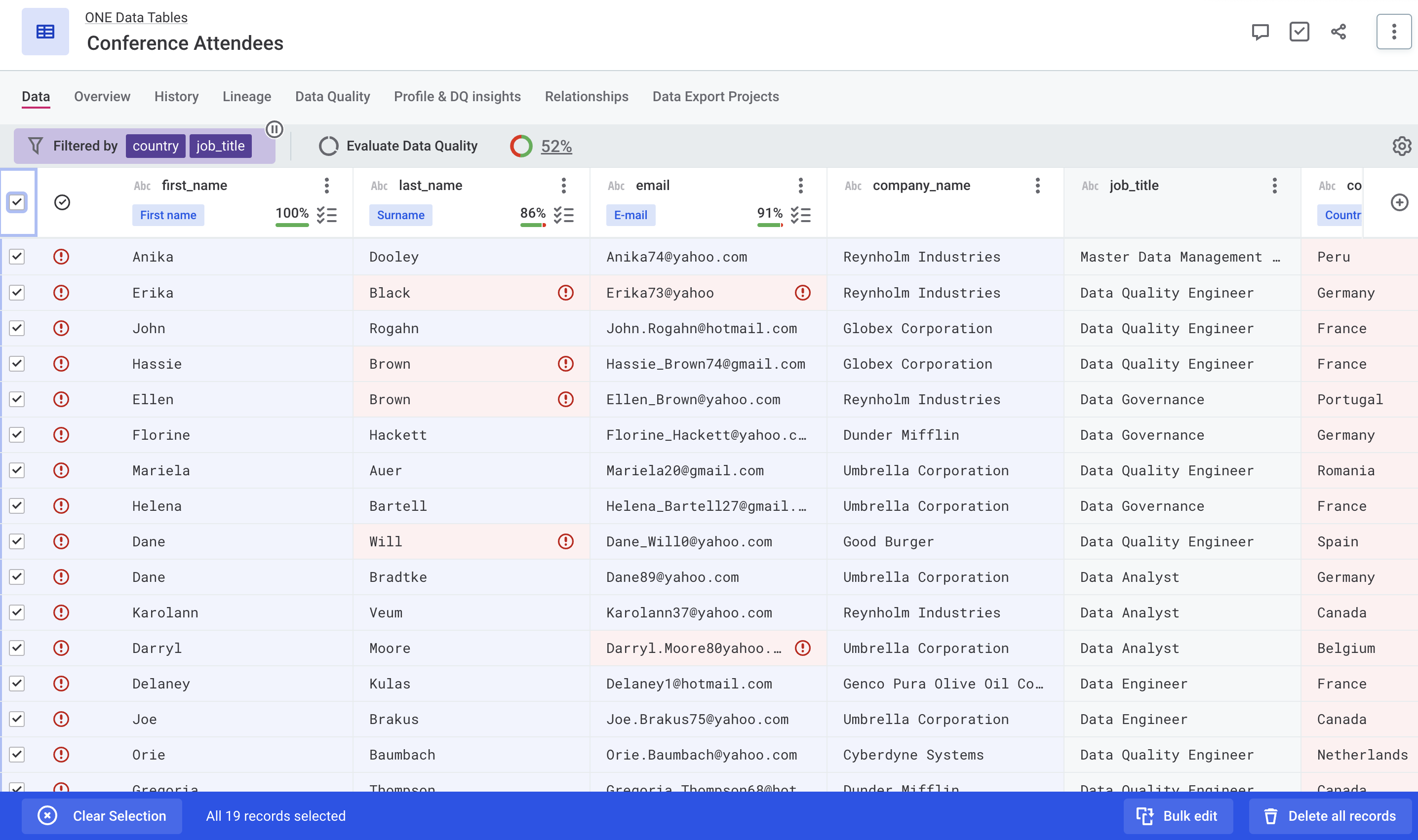Open last_name column options menu

(x=563, y=186)
